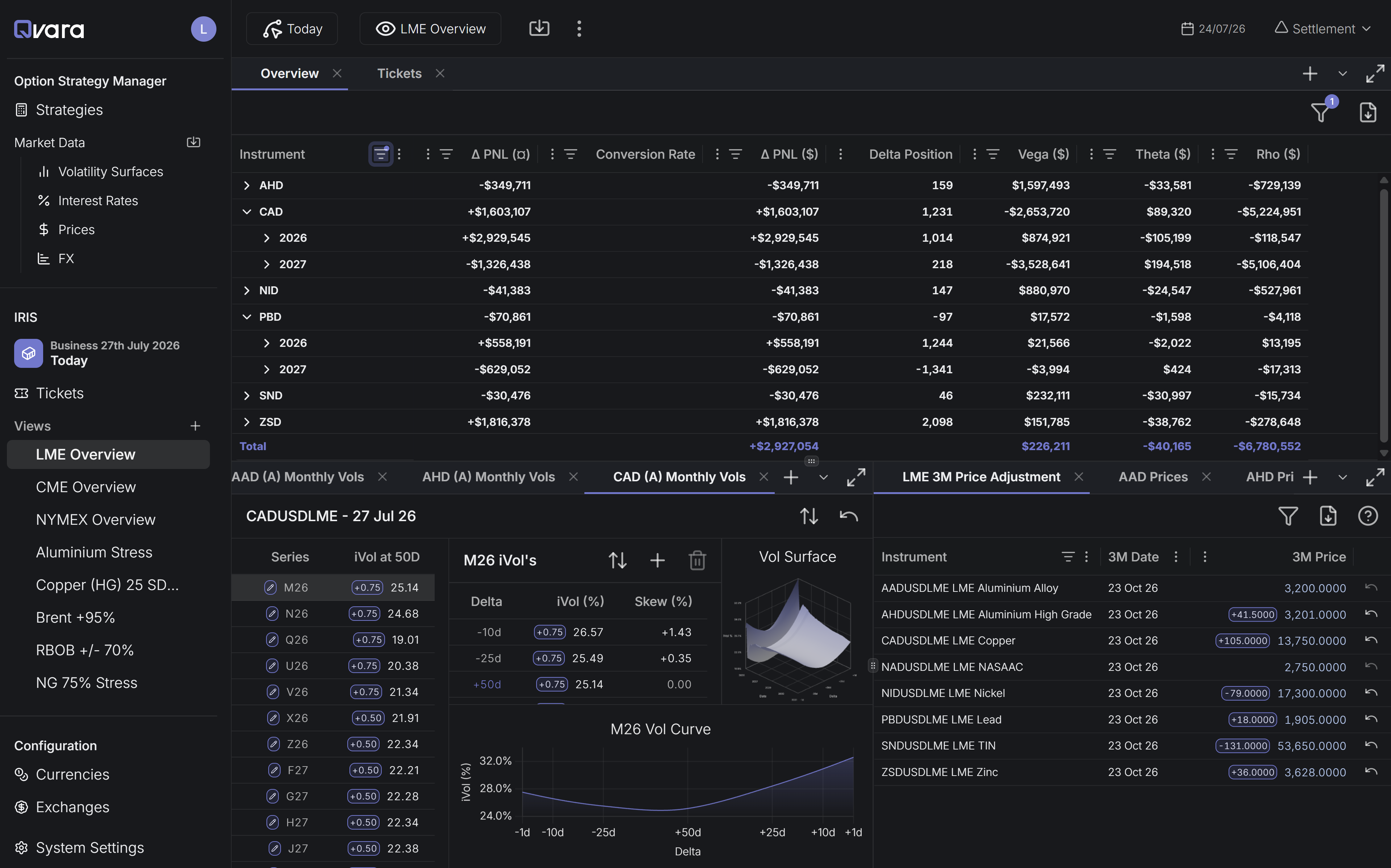
Task: Open tab list chevron in Overview panel
Action: 1342,74
